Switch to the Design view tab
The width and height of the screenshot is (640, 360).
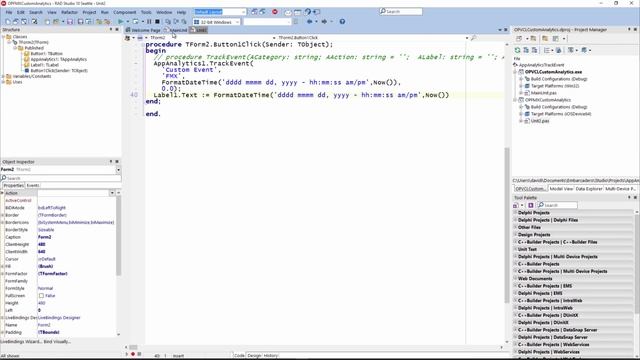click(x=254, y=356)
